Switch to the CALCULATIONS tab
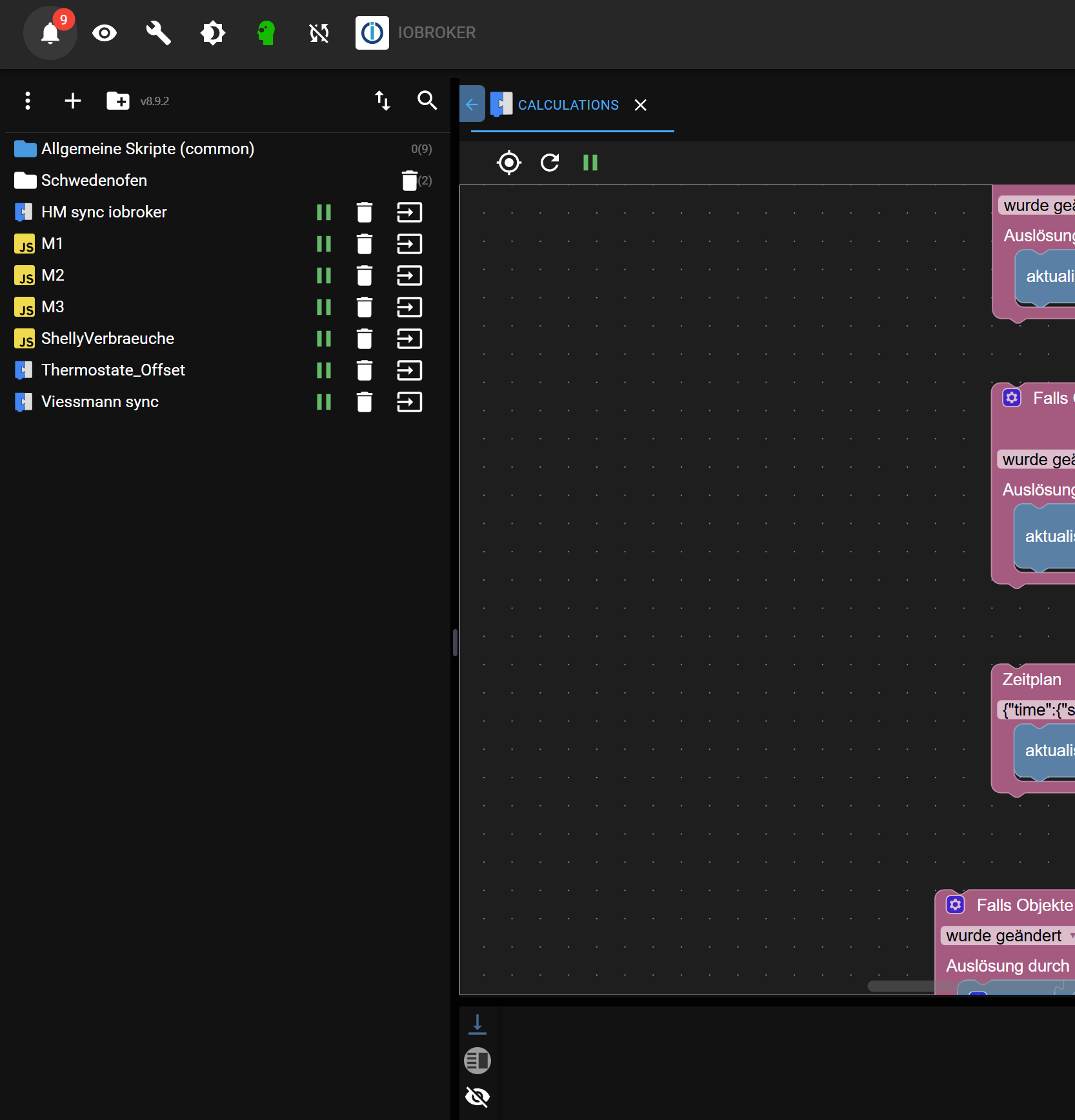Image resolution: width=1075 pixels, height=1120 pixels. tap(568, 105)
